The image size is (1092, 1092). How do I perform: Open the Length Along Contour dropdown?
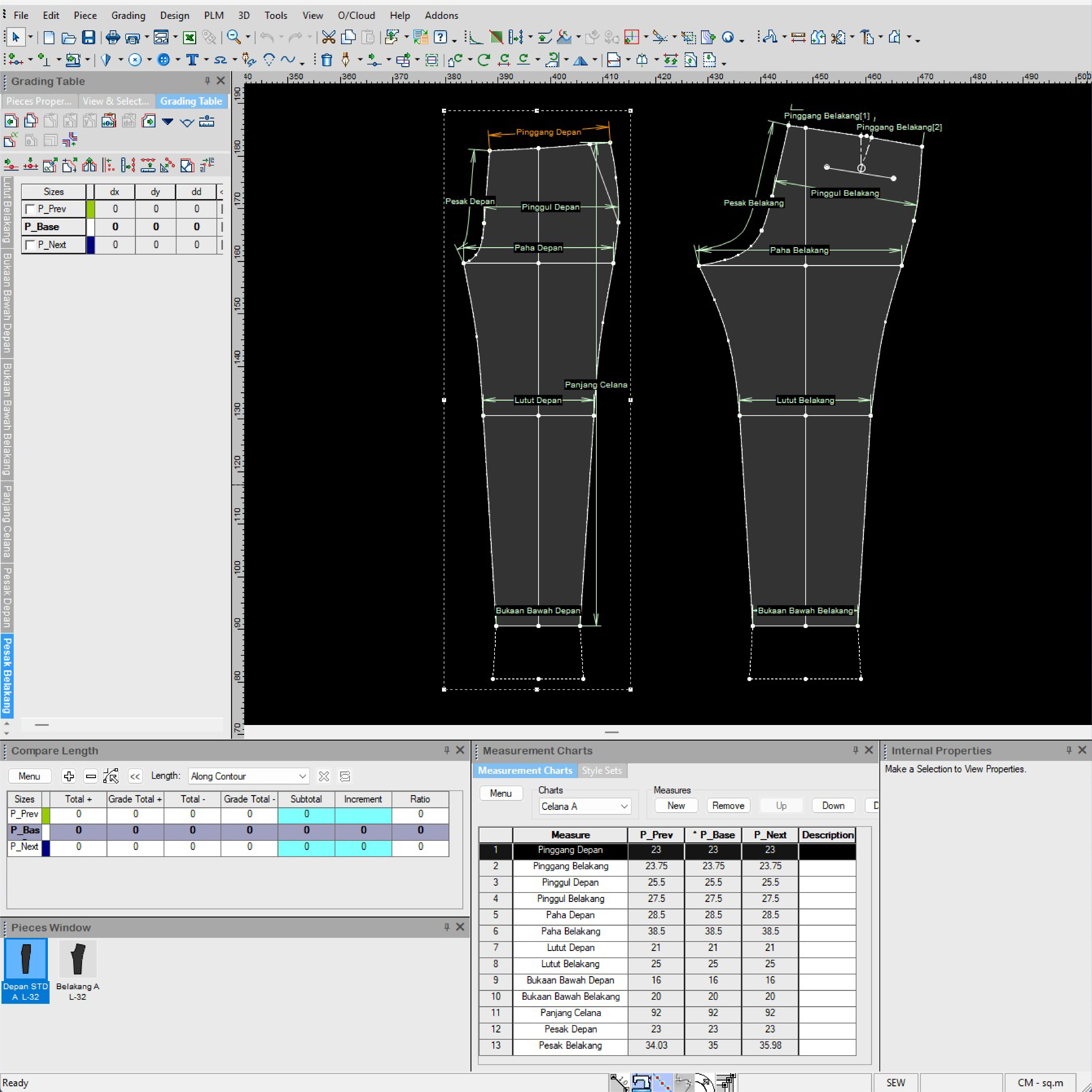pos(249,776)
